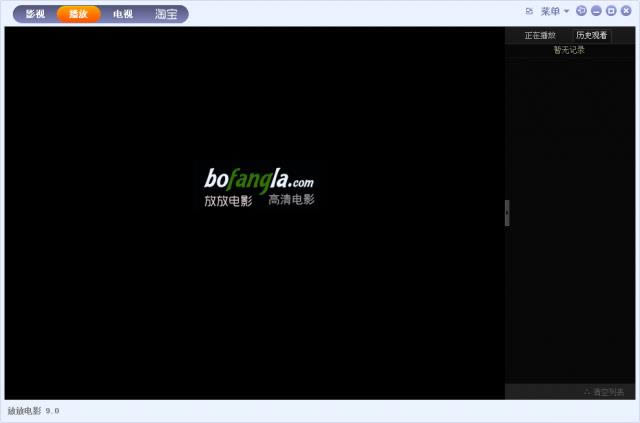
Task: Collapse the playlist side panel handle
Action: tap(507, 213)
